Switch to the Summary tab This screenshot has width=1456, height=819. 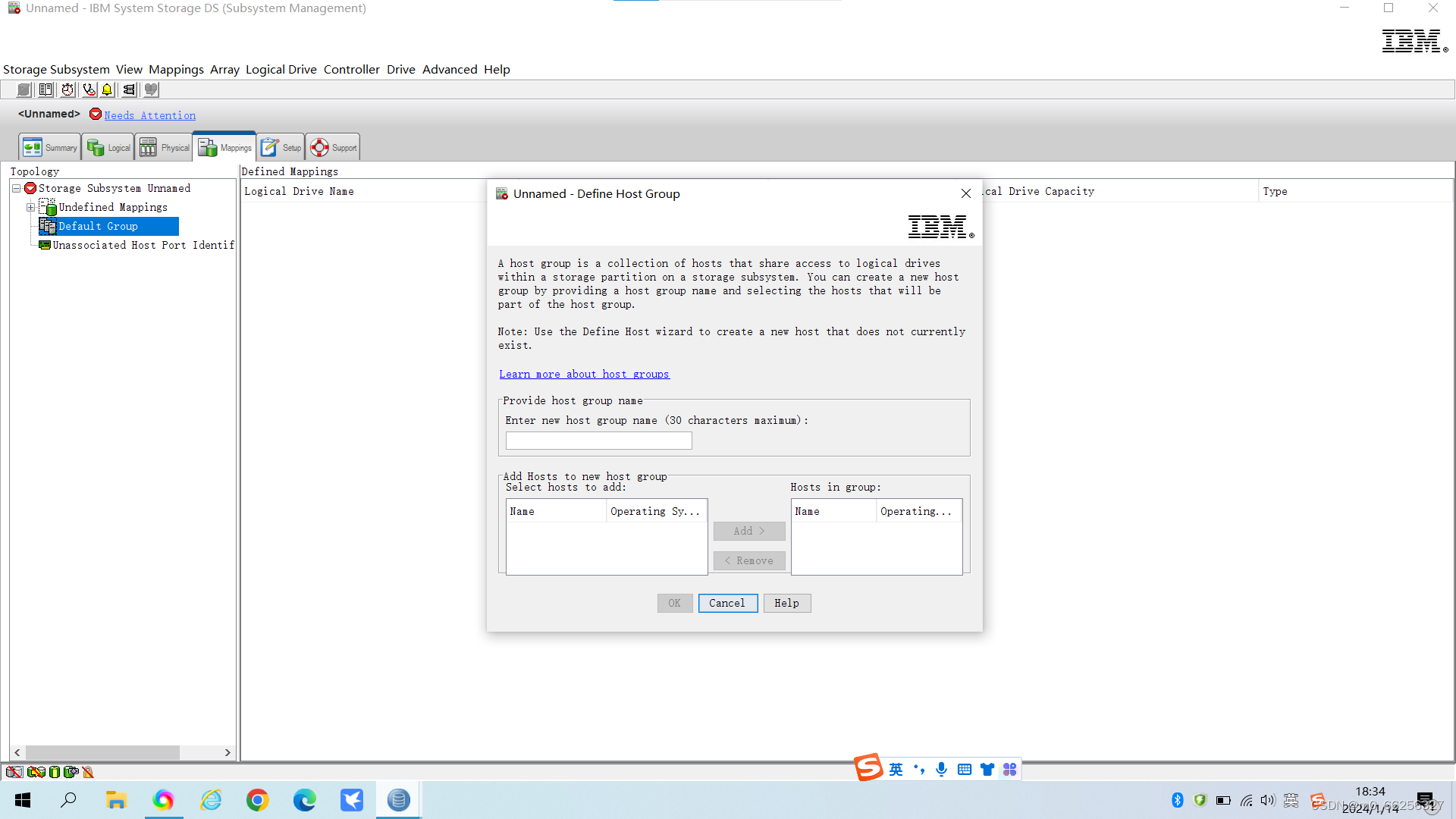click(49, 146)
